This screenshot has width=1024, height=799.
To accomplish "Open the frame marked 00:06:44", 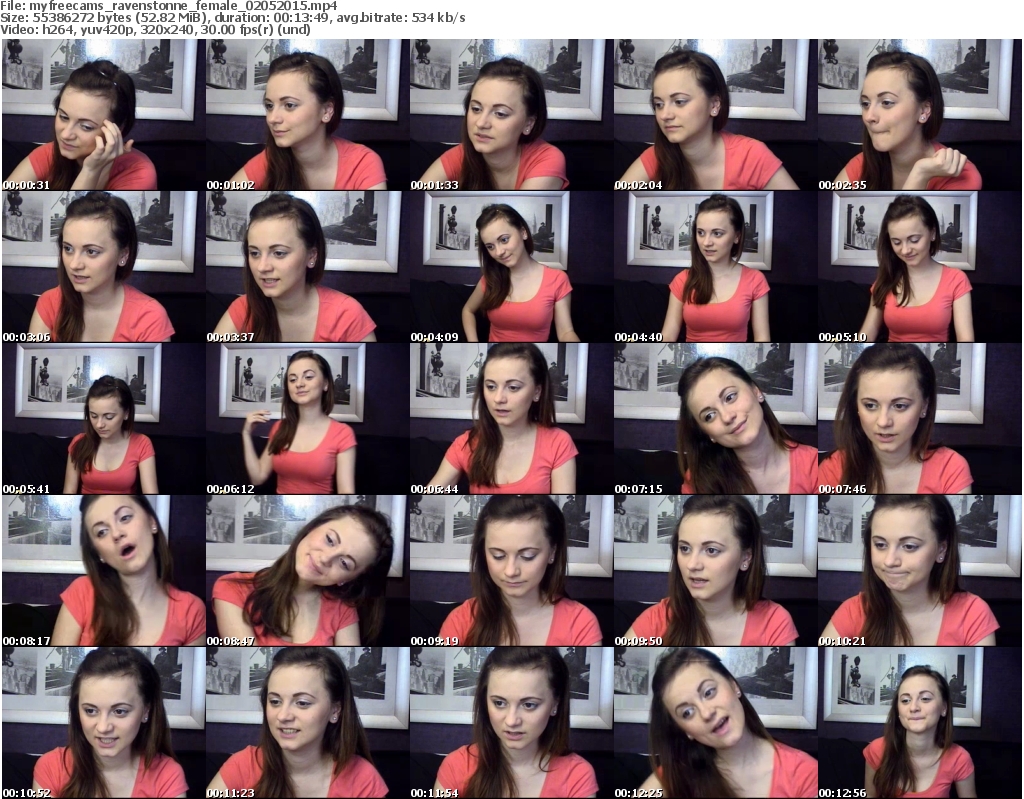I will (x=511, y=419).
